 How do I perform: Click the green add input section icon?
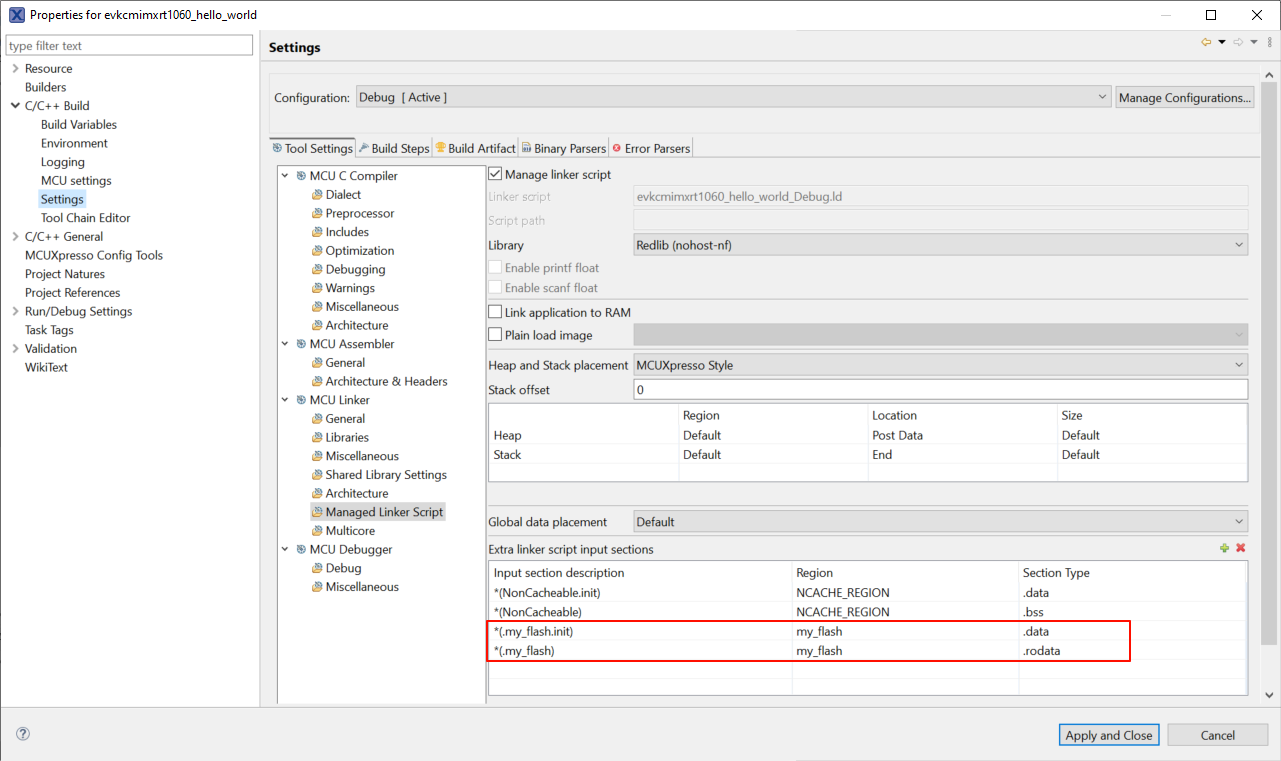click(x=1224, y=549)
